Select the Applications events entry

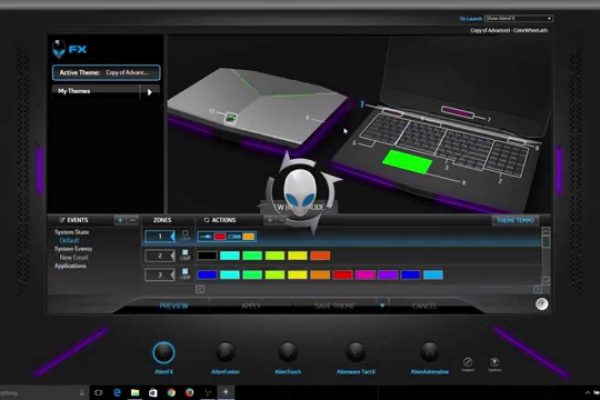tap(70, 266)
